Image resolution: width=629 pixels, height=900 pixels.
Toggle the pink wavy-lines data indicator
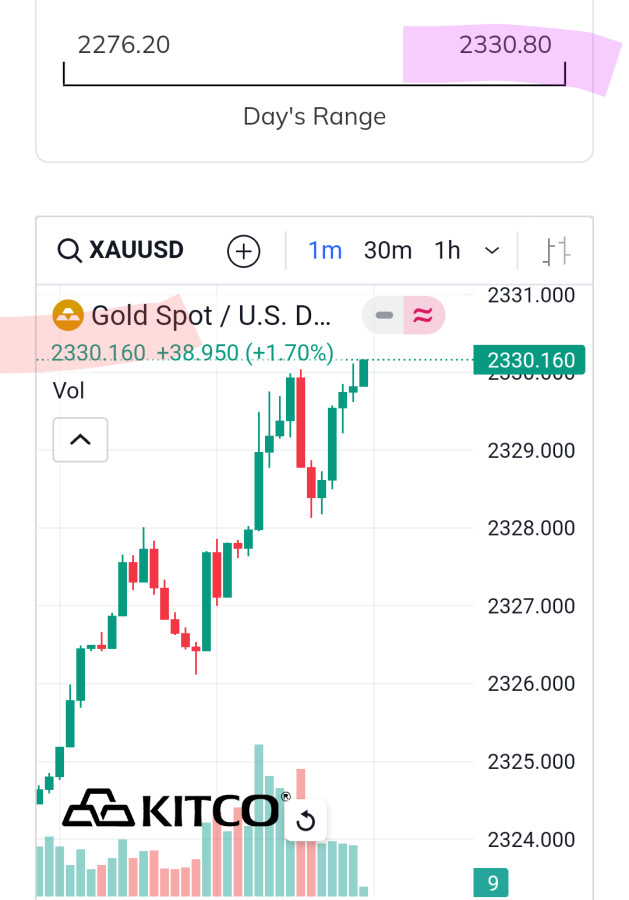(424, 316)
